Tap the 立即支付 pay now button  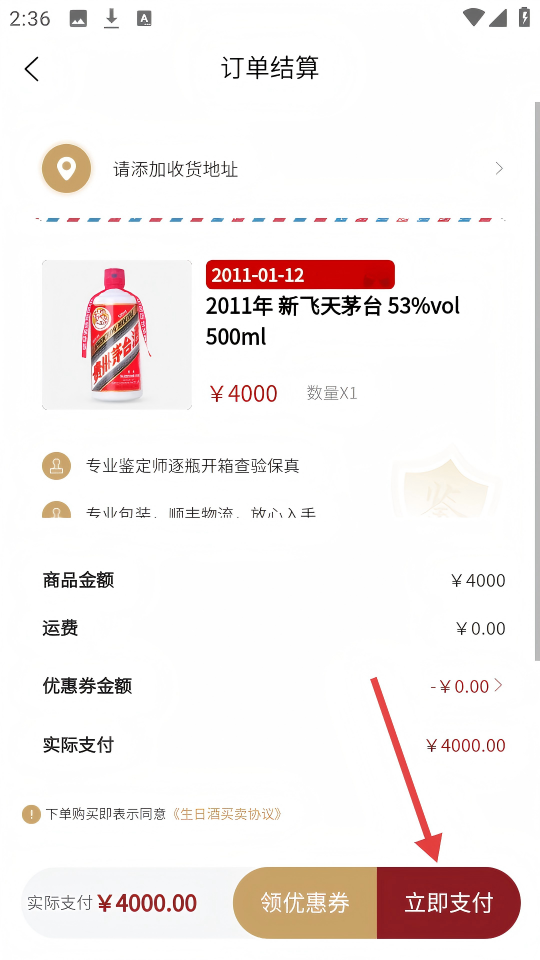click(x=449, y=902)
